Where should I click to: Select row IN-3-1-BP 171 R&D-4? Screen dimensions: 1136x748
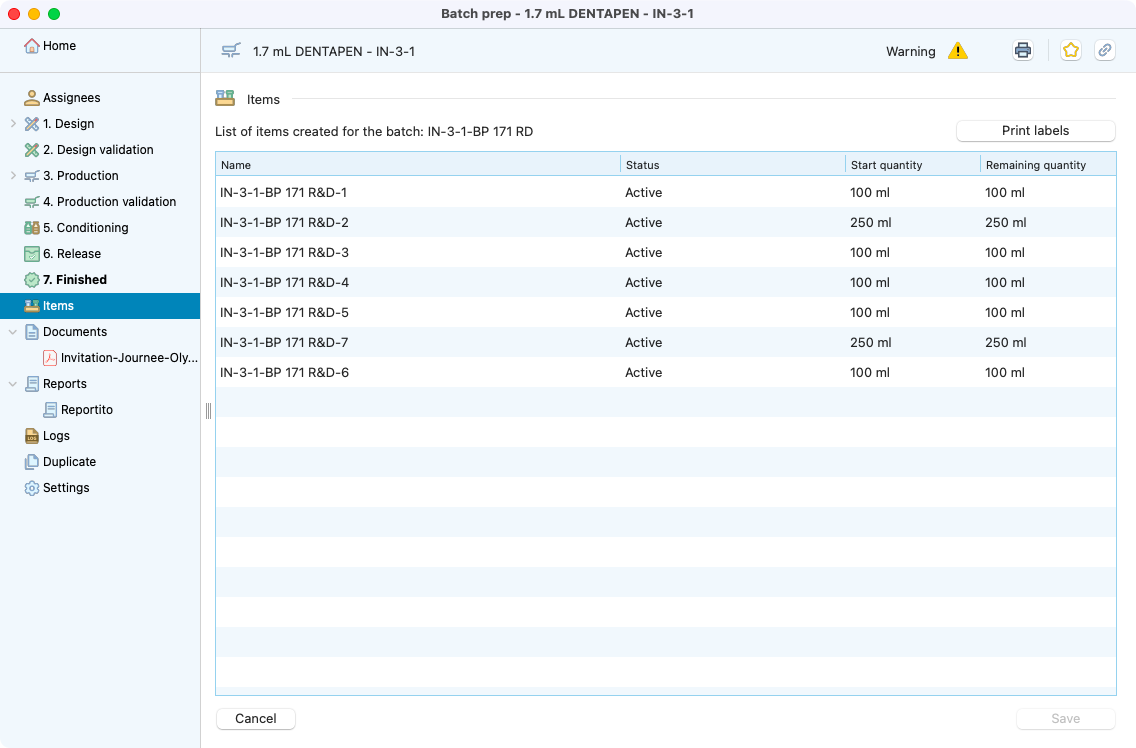(x=666, y=283)
